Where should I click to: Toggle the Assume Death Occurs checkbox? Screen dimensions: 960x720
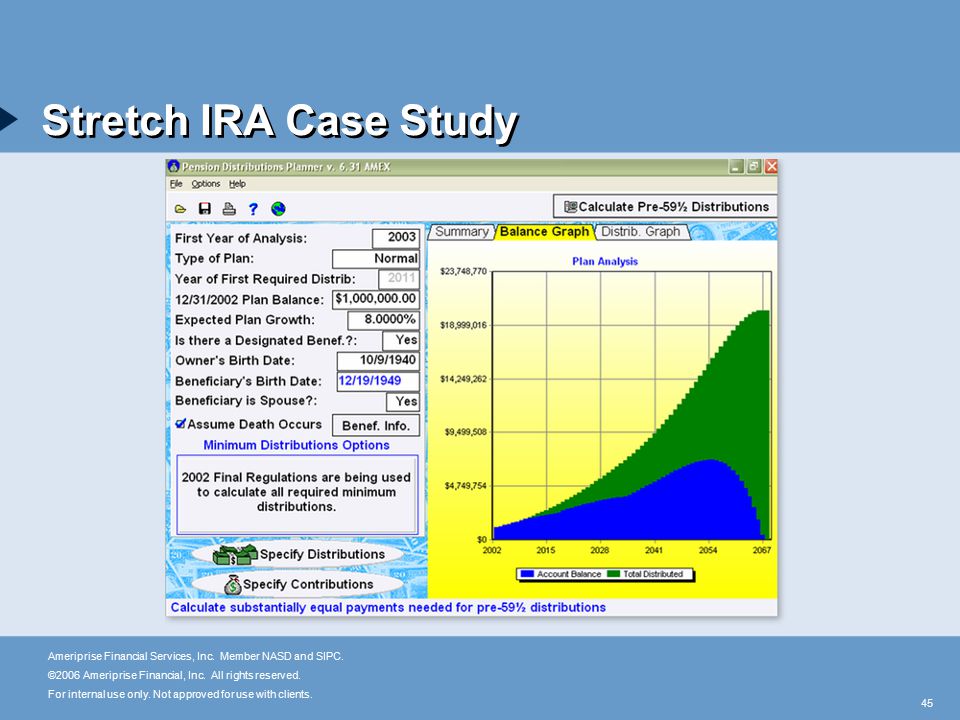[181, 424]
